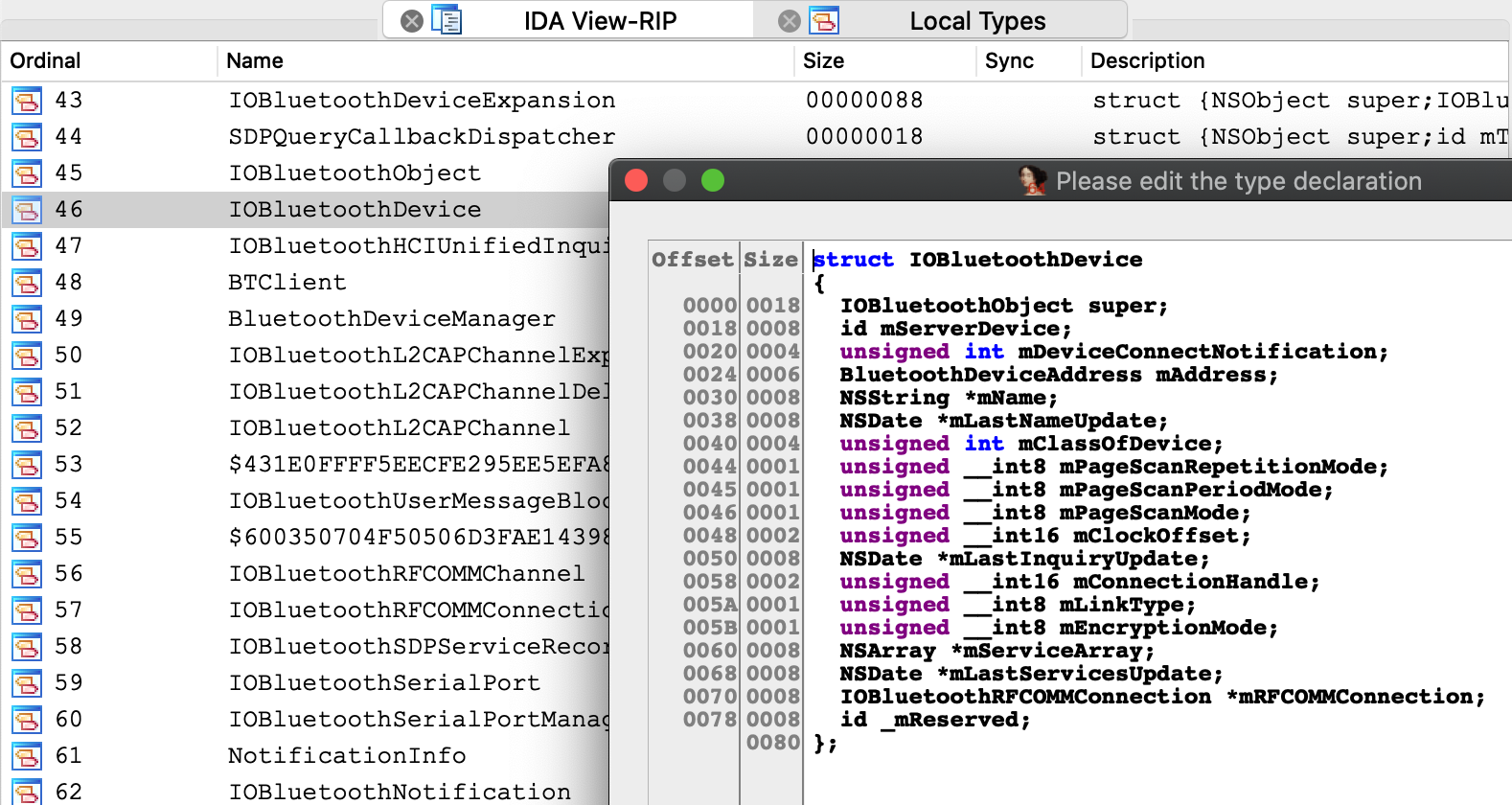This screenshot has height=805, width=1512.
Task: Click the Size column header
Action: click(x=823, y=61)
